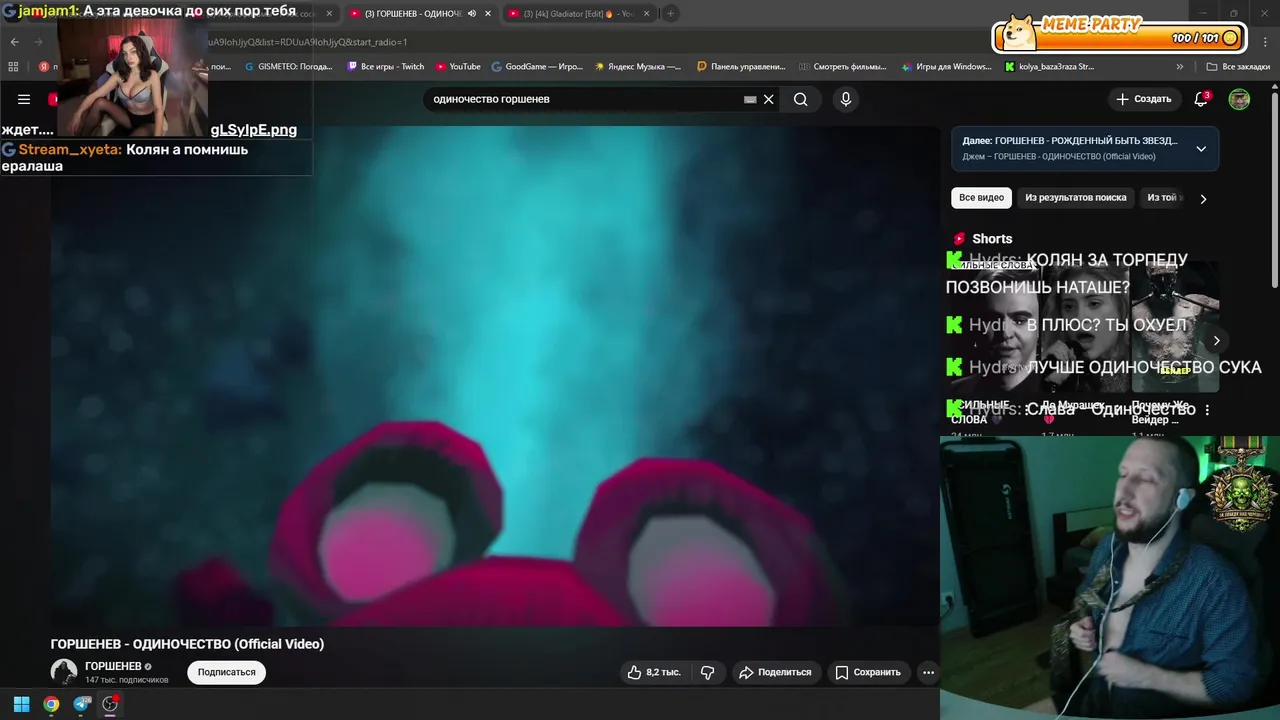This screenshot has width=1280, height=720.
Task: Open the on-screen keyboard icon in search box
Action: (750, 99)
